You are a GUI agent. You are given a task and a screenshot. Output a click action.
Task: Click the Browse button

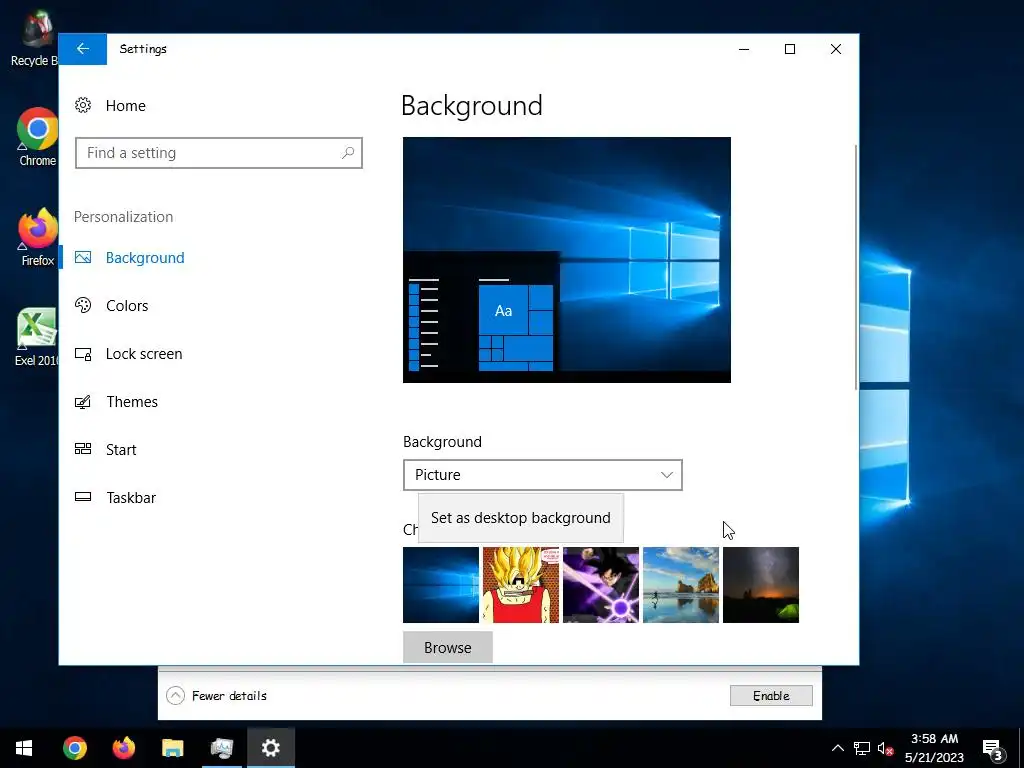pos(447,647)
